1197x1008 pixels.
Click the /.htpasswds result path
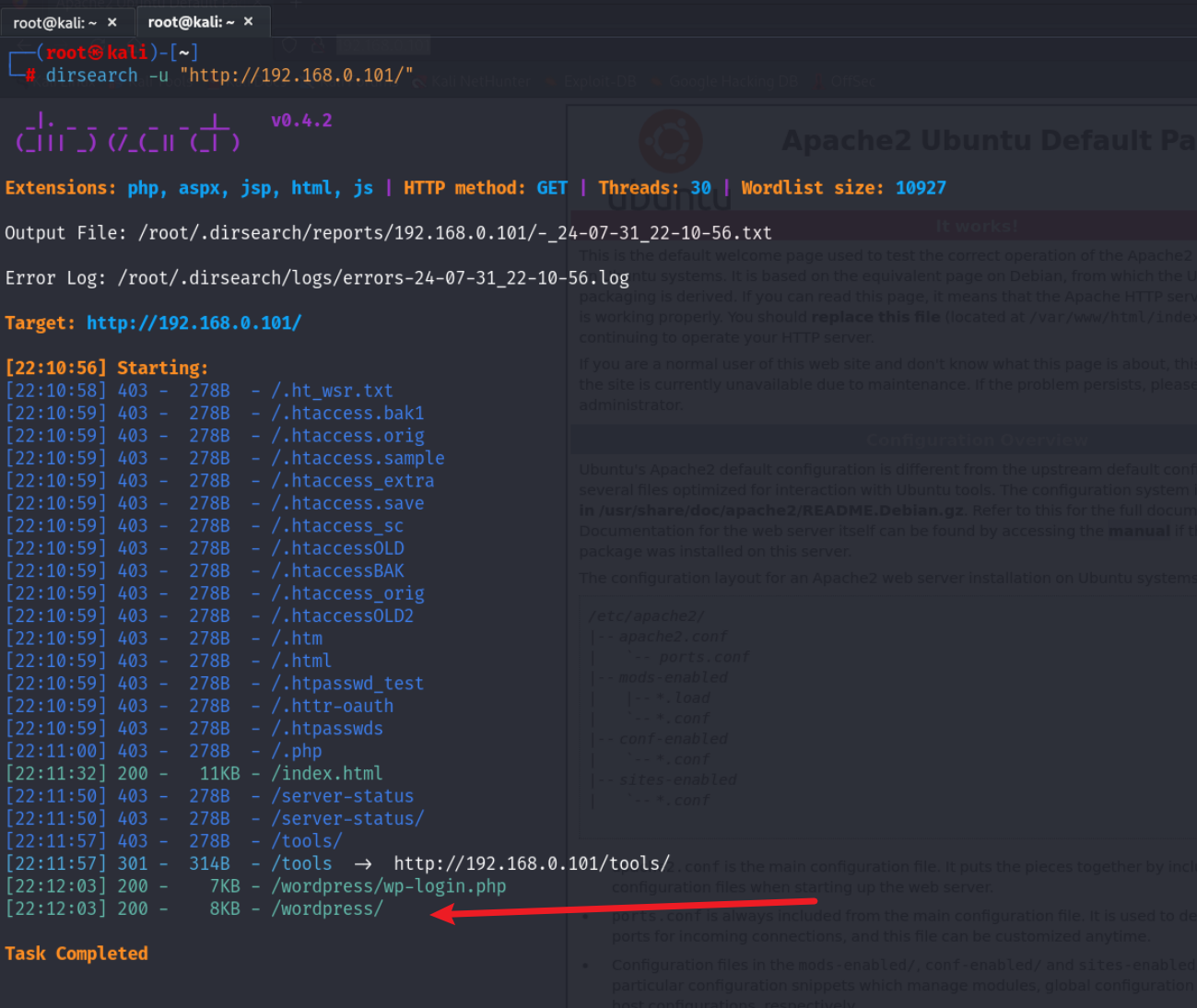[x=327, y=729]
